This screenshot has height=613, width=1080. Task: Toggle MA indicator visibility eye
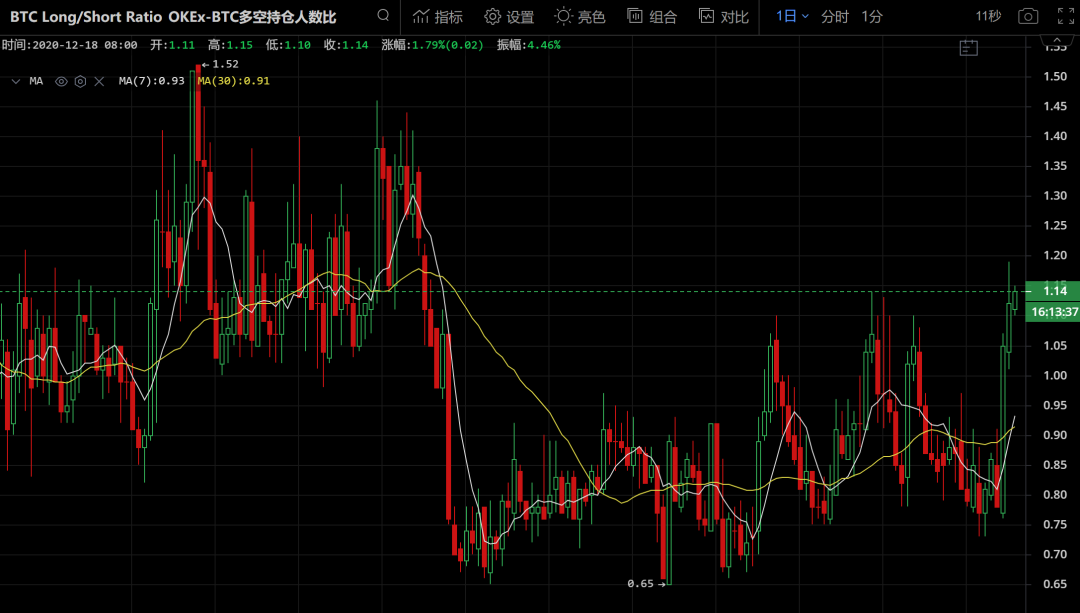pos(61,81)
